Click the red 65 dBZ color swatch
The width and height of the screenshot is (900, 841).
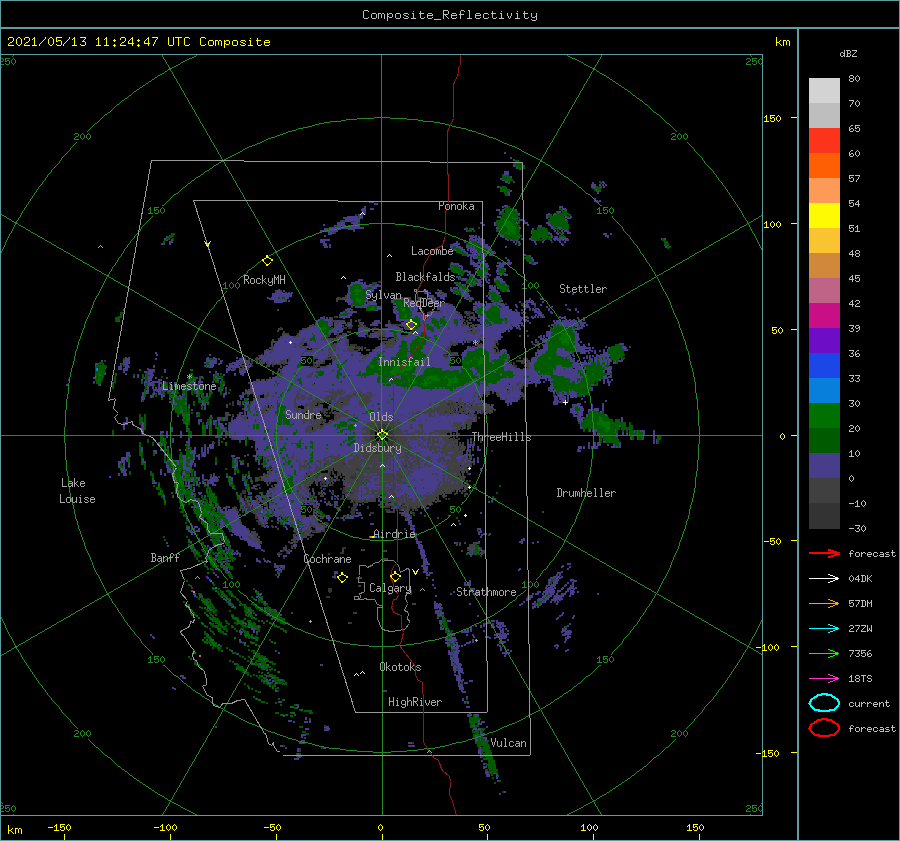(x=824, y=140)
